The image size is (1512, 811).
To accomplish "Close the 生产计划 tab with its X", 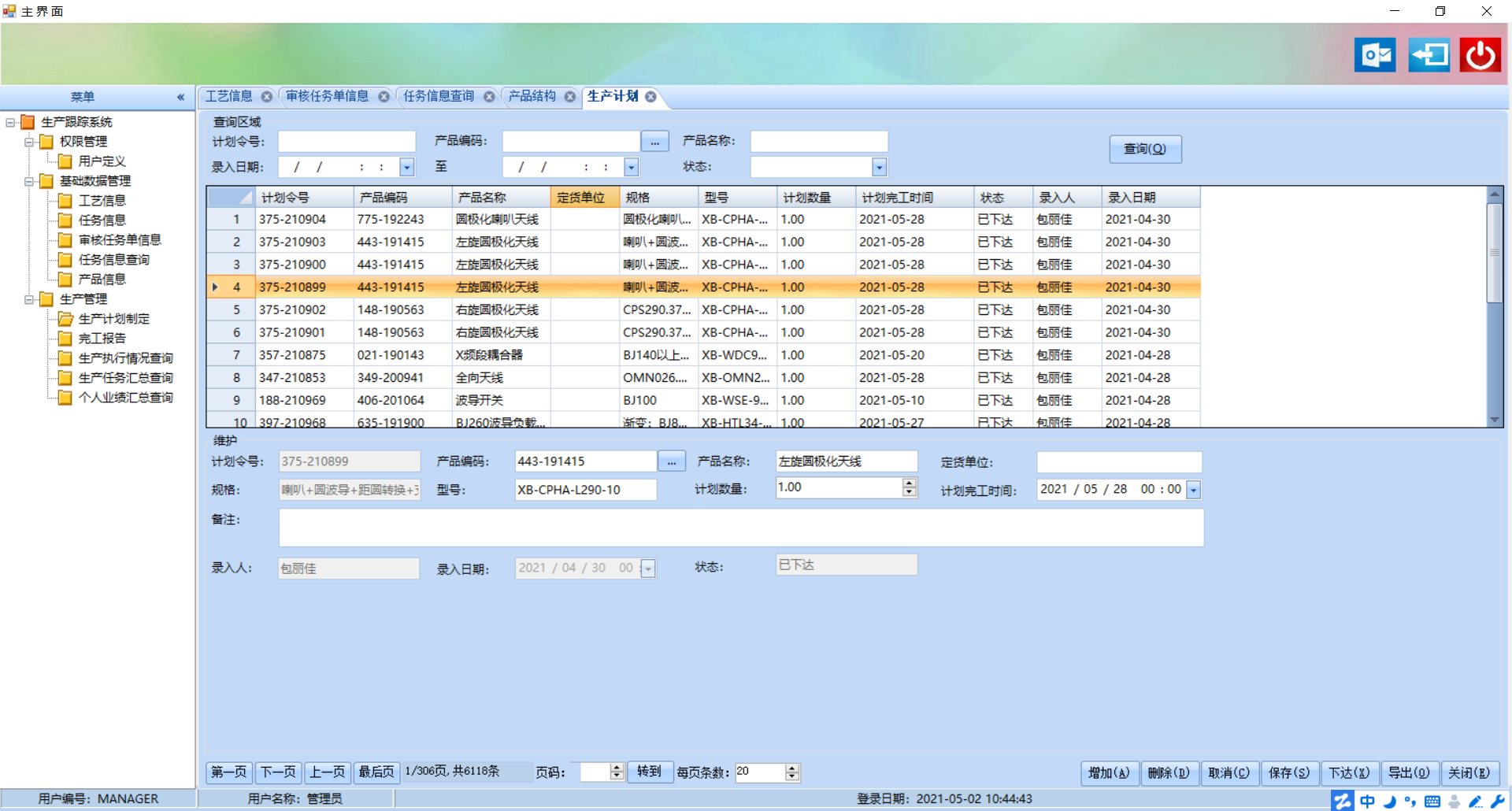I will pyautogui.click(x=650, y=96).
